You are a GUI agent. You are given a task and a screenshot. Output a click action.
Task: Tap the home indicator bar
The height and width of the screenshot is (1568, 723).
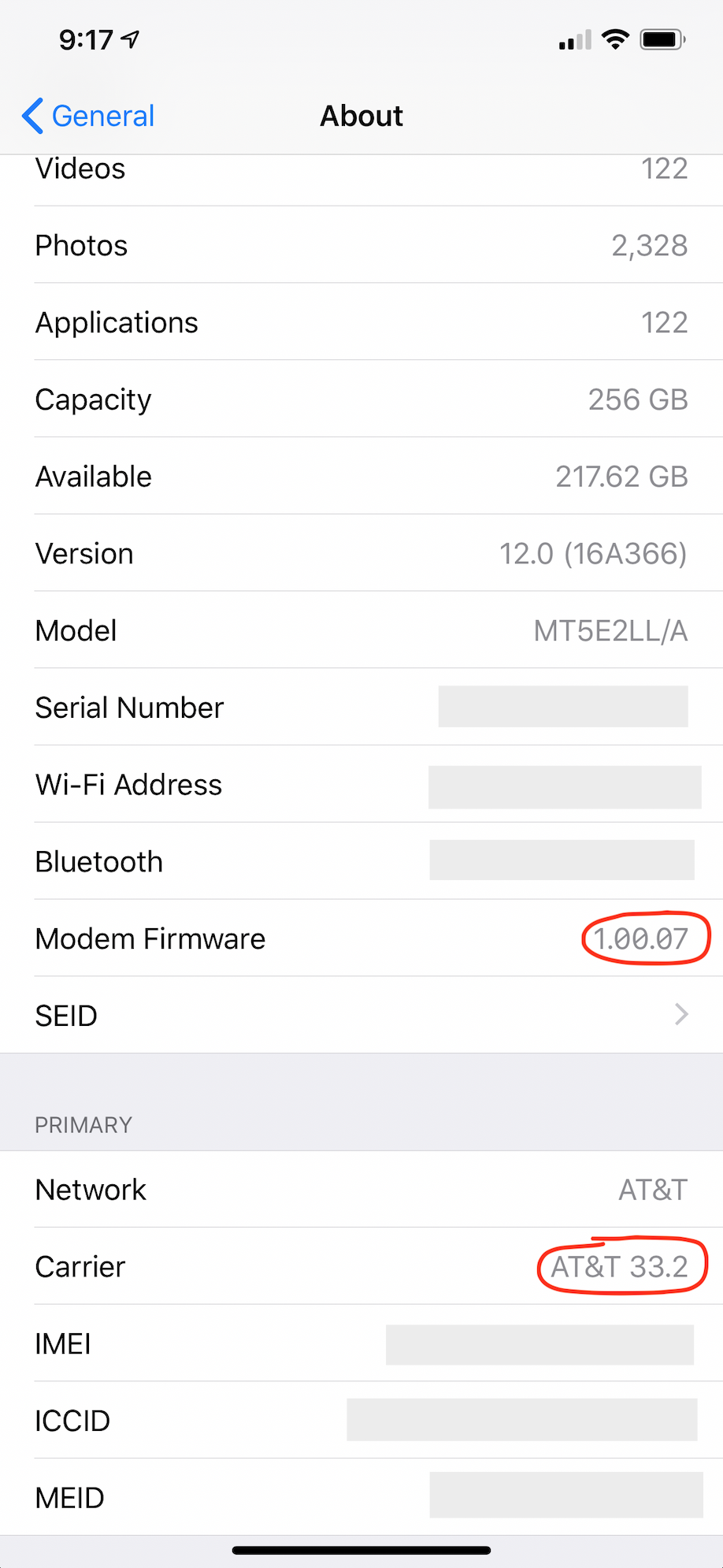point(361,1550)
